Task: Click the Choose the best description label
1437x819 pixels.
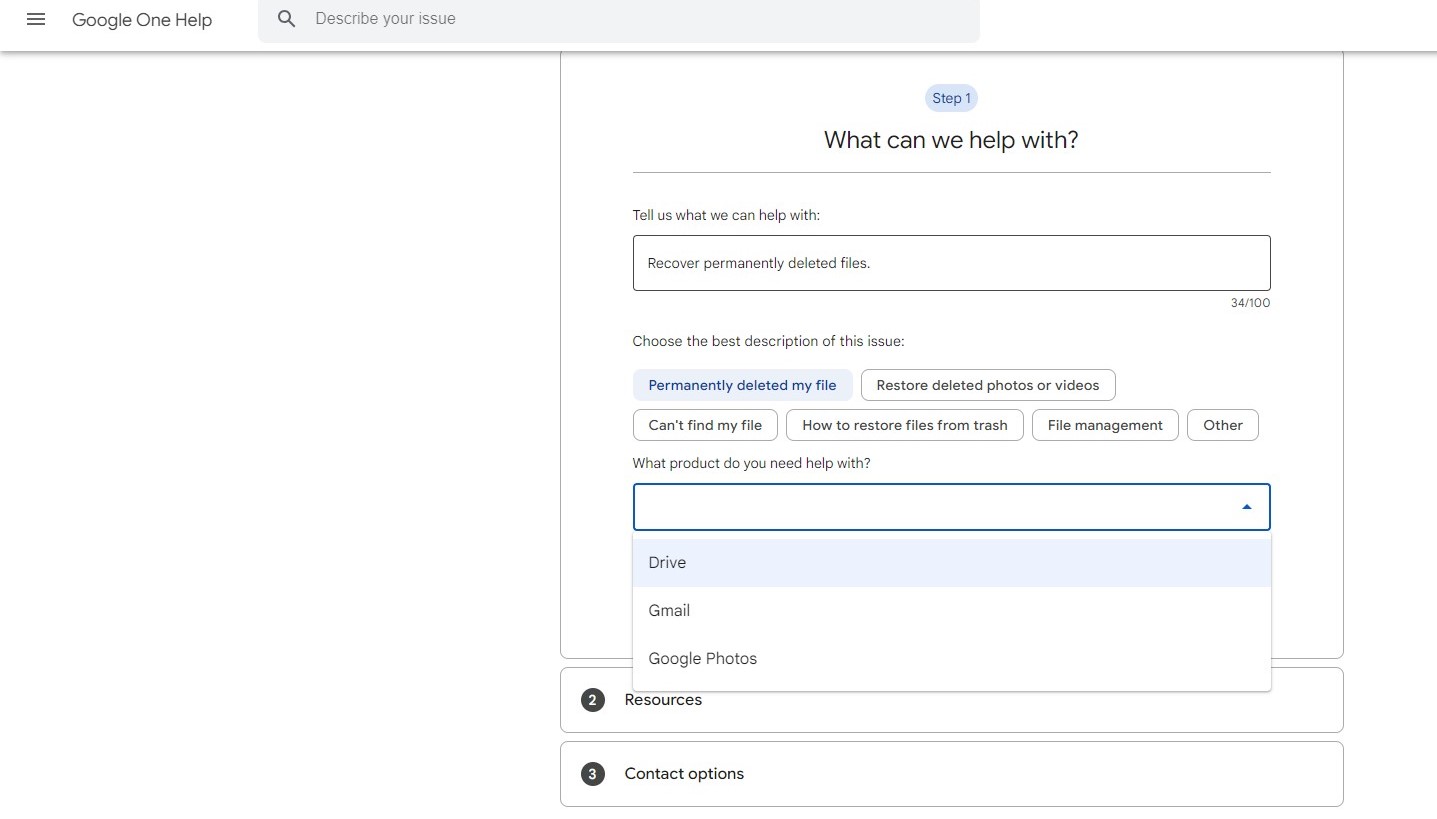Action: (x=768, y=341)
